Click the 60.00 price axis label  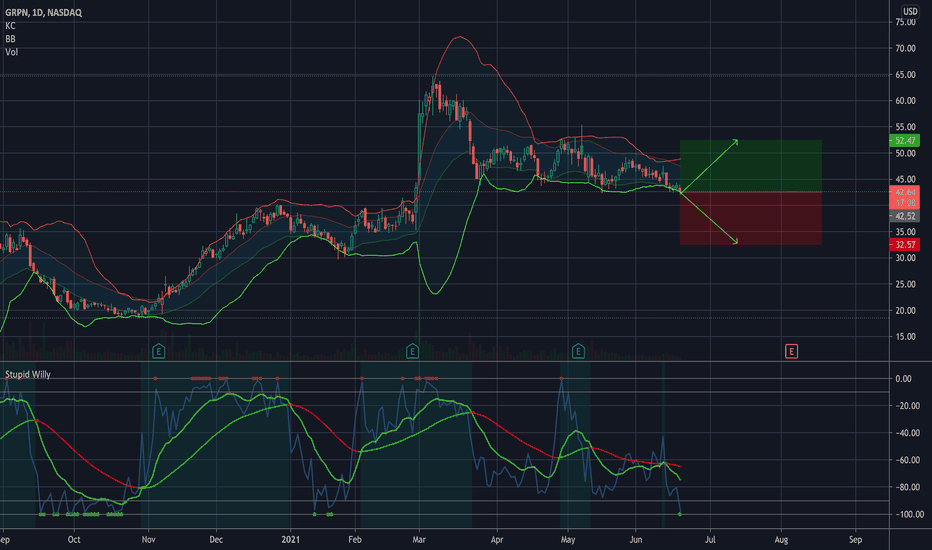point(905,100)
